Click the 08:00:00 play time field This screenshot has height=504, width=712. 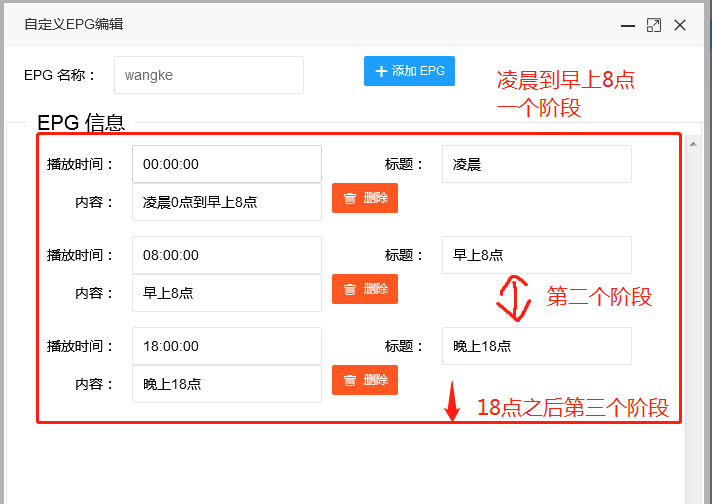pos(226,255)
